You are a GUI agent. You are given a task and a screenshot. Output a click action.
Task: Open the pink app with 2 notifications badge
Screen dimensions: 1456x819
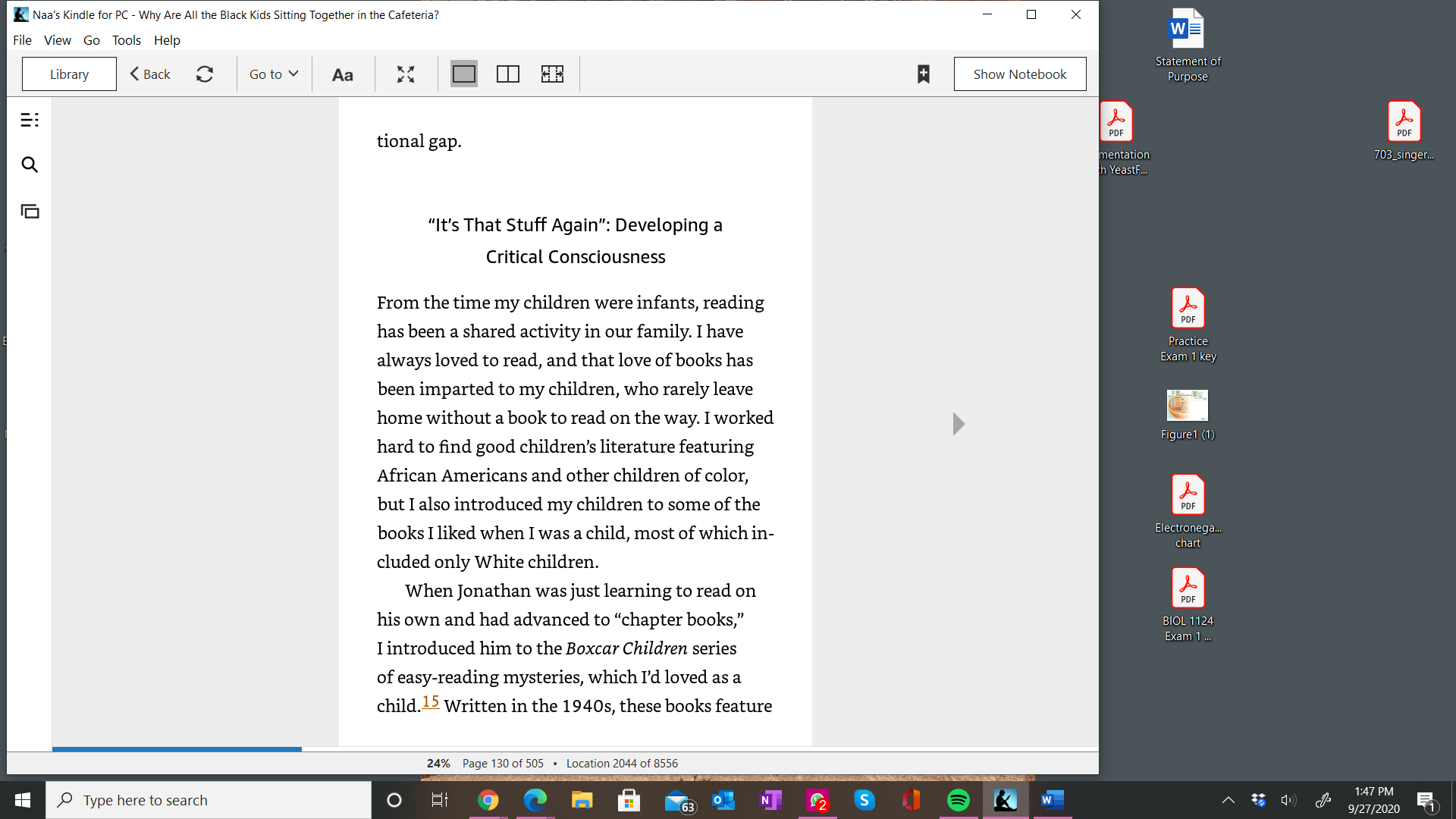click(x=817, y=800)
